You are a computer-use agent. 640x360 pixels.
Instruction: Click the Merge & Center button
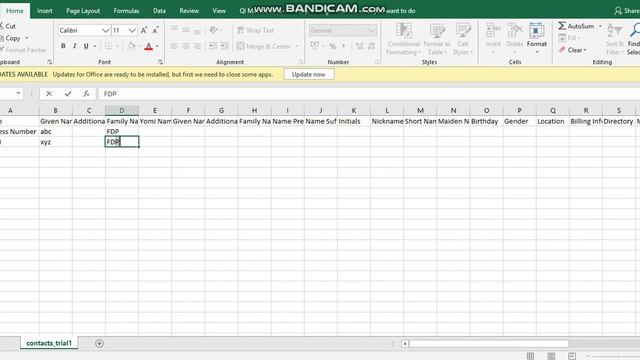264,46
